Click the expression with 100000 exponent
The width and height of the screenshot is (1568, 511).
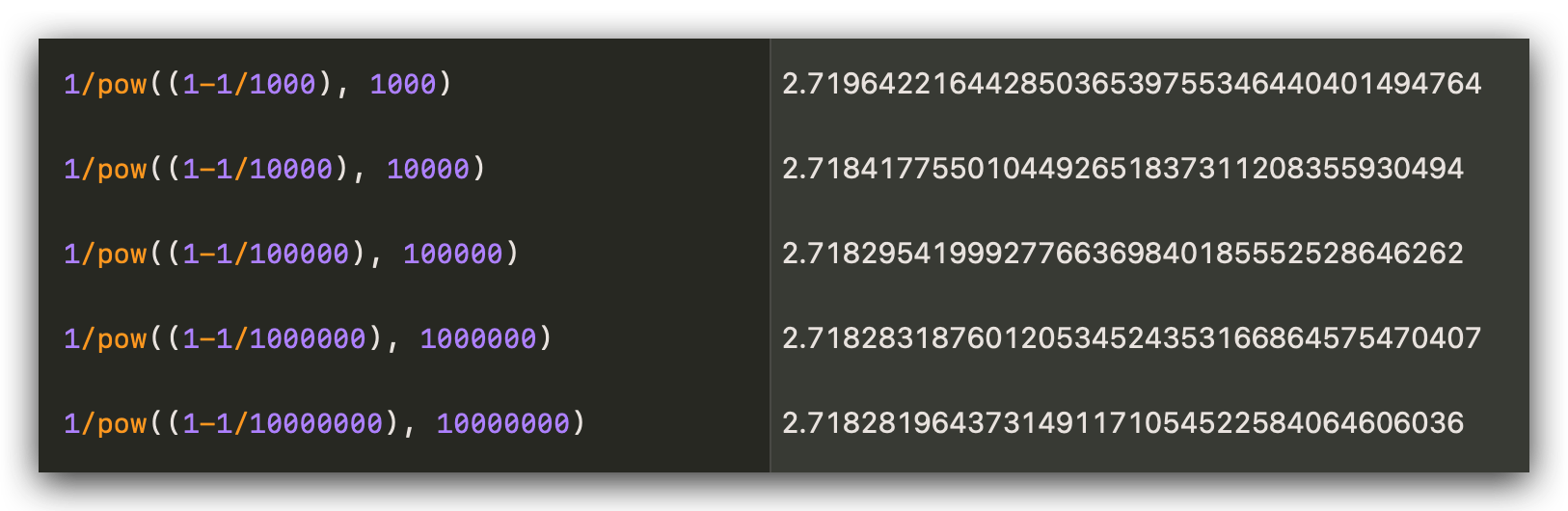pos(291,254)
